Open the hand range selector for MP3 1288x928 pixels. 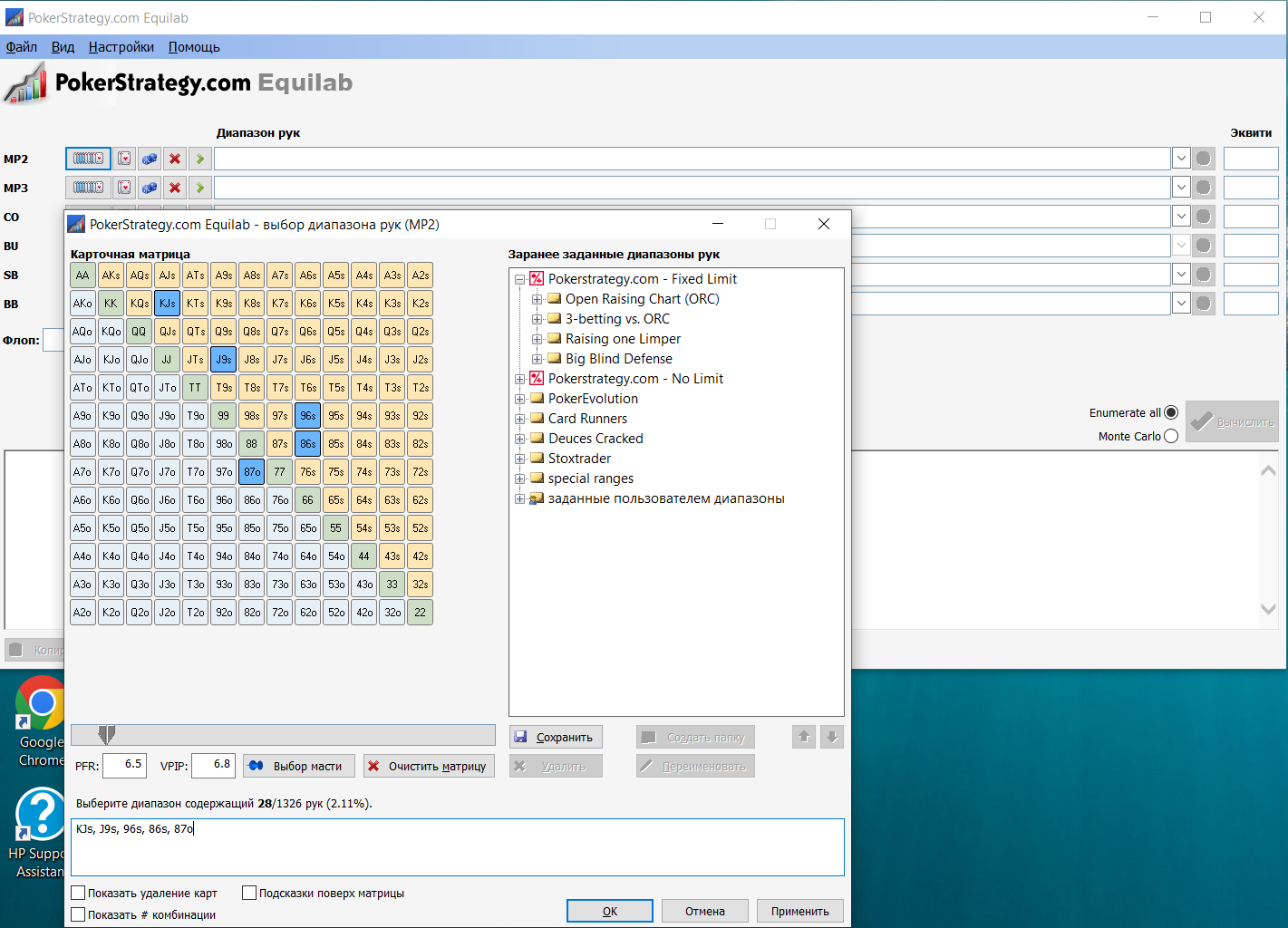[x=88, y=188]
